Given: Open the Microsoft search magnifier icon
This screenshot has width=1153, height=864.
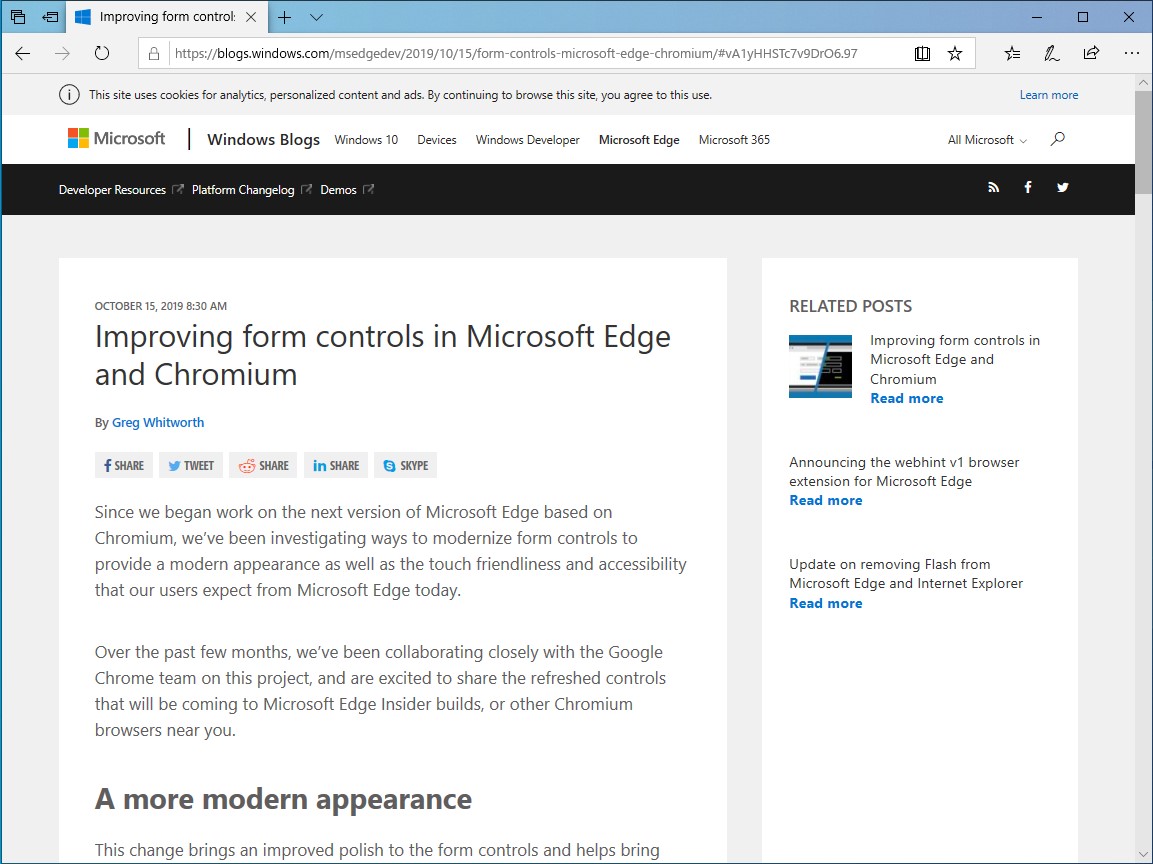Looking at the screenshot, I should click(1058, 139).
